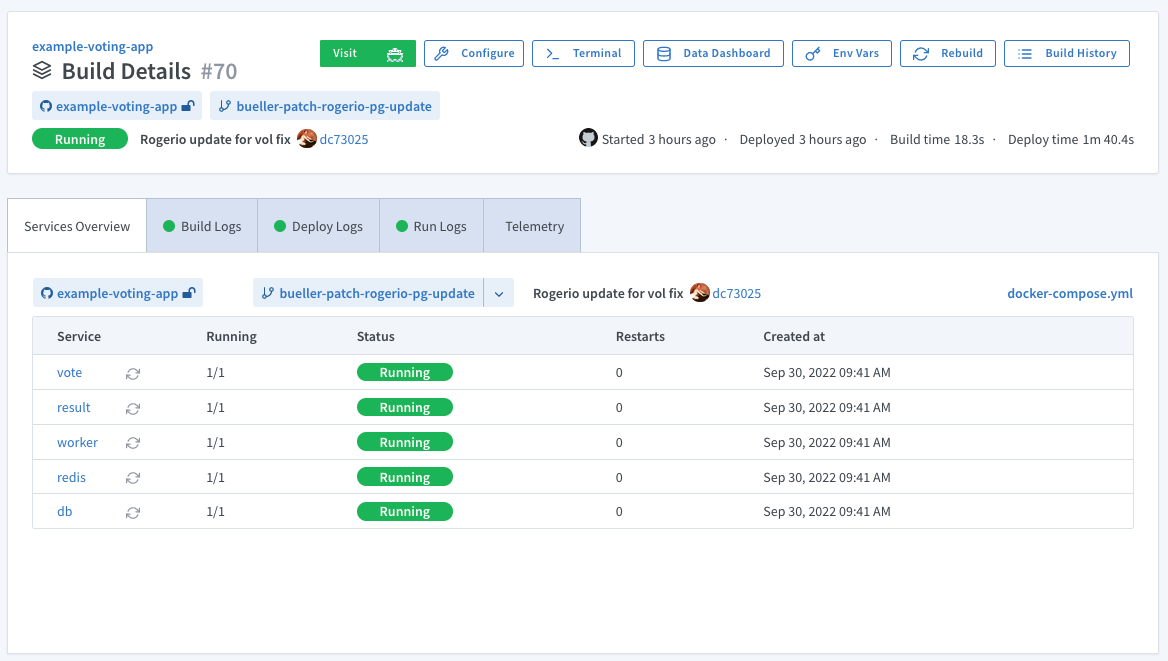Click the Running badge in worker row
Viewport: 1168px width, 661px height.
coord(404,443)
